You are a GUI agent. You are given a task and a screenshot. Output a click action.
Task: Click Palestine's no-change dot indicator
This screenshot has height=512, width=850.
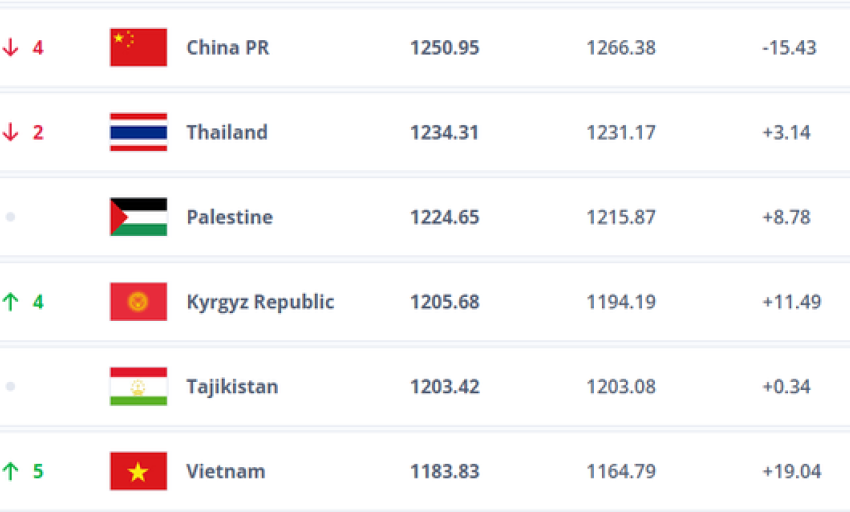10,217
